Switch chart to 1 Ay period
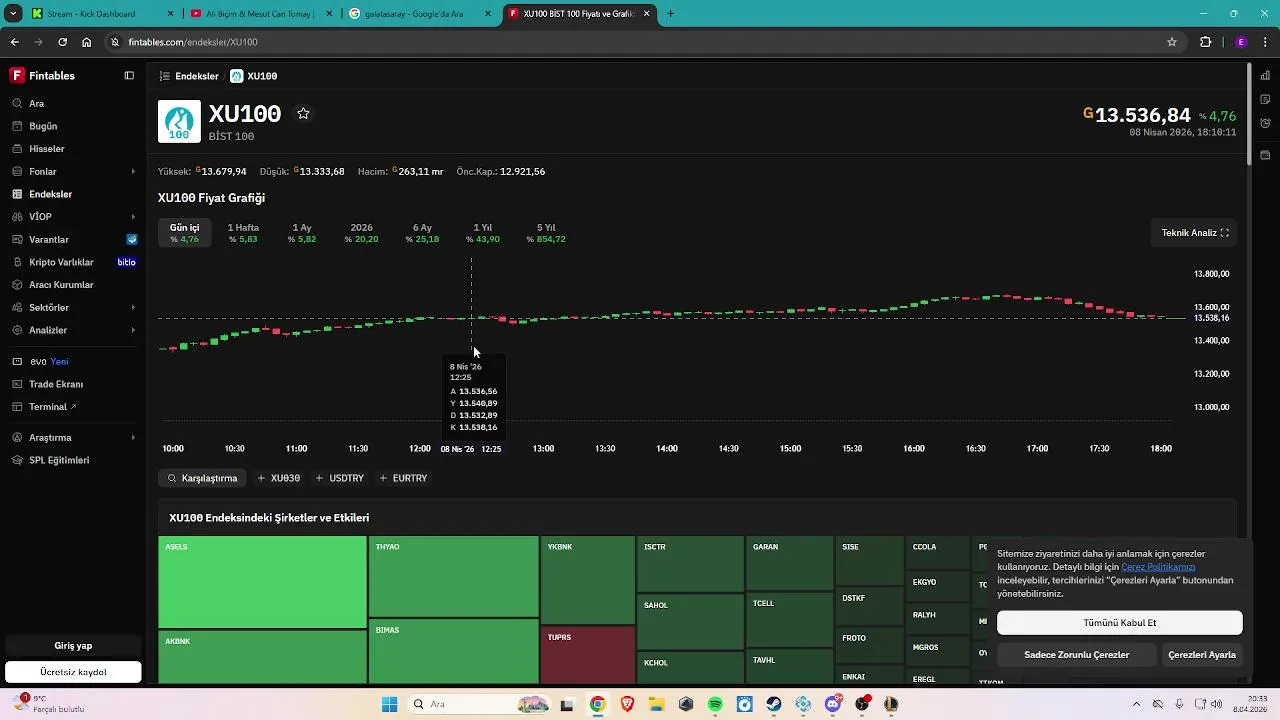The height and width of the screenshot is (720, 1280). (x=302, y=233)
